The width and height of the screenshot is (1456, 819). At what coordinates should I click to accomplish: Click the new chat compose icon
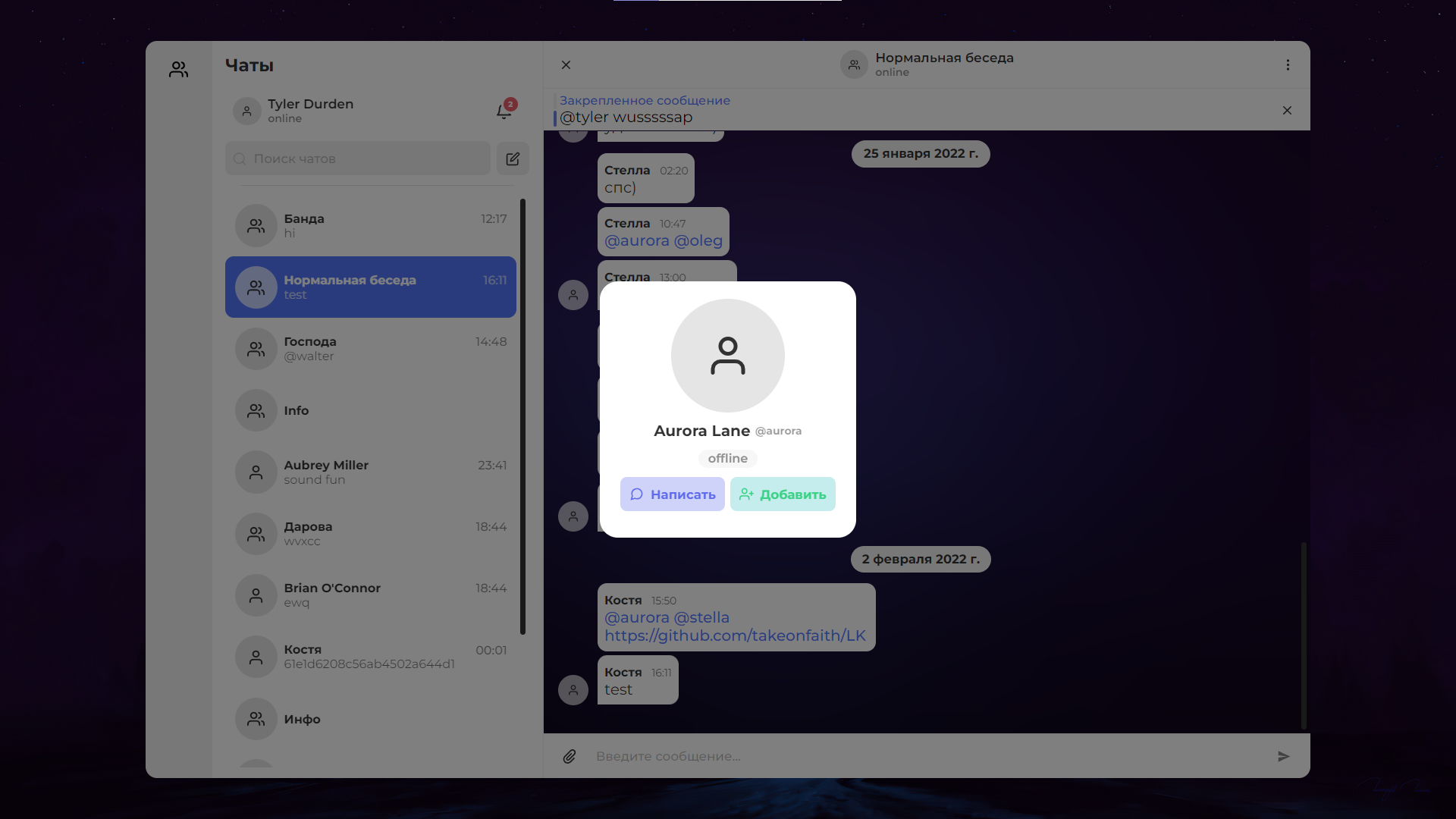[513, 158]
